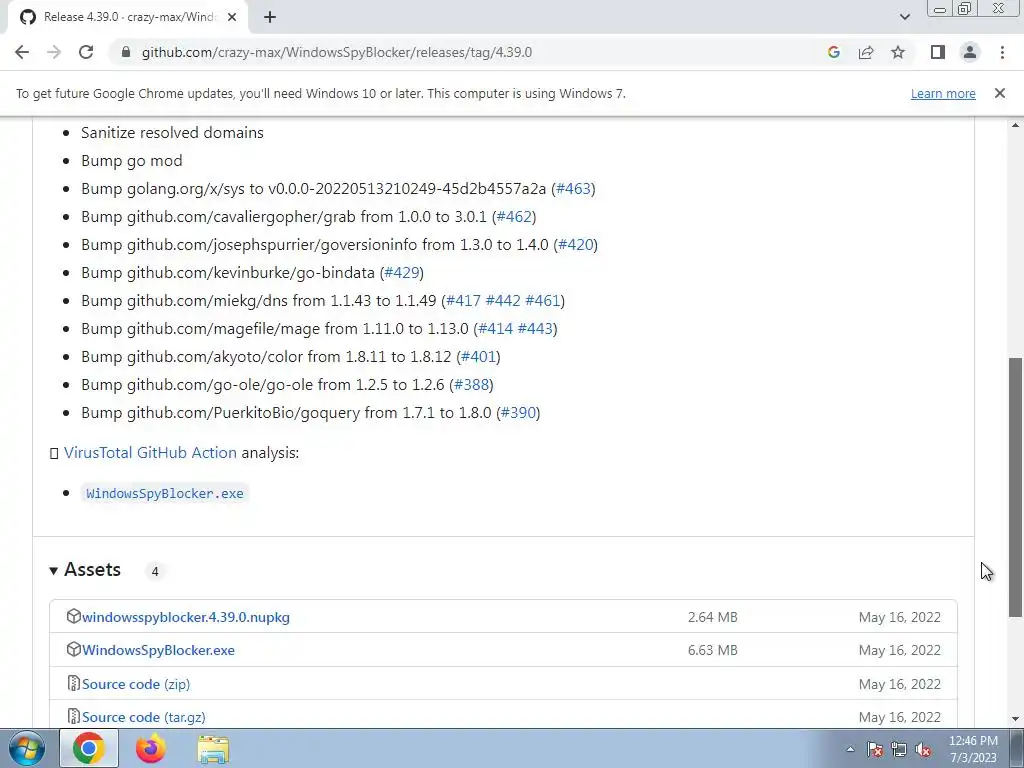The width and height of the screenshot is (1024, 768).
Task: Launch Firefox from the taskbar
Action: 151,748
